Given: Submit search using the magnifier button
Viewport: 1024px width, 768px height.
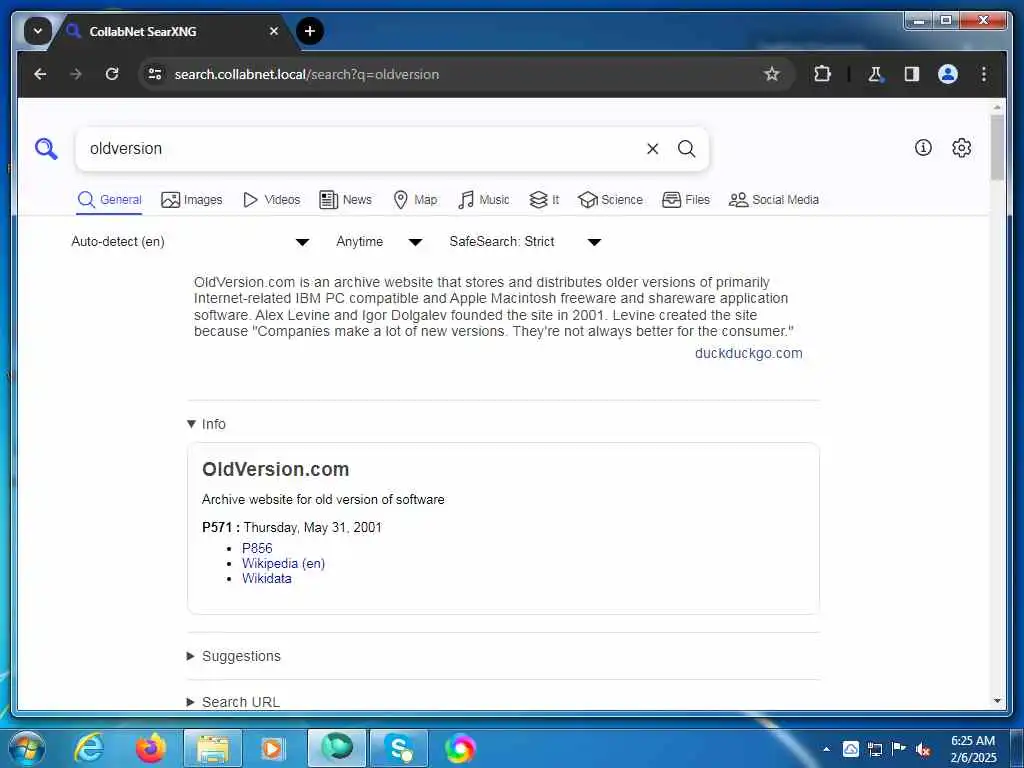Looking at the screenshot, I should click(x=686, y=149).
